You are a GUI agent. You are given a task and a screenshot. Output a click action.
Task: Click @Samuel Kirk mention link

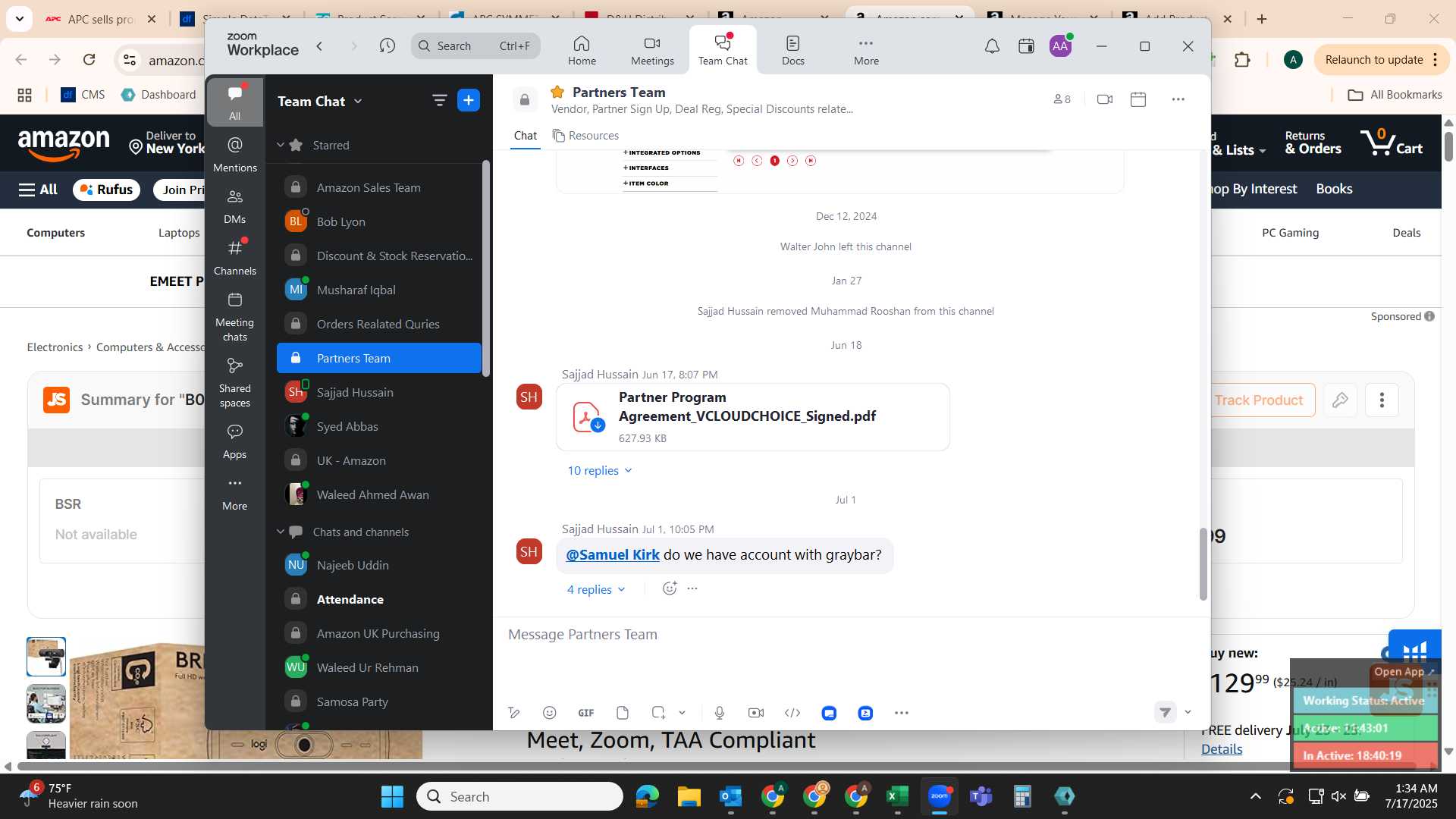pos(613,554)
